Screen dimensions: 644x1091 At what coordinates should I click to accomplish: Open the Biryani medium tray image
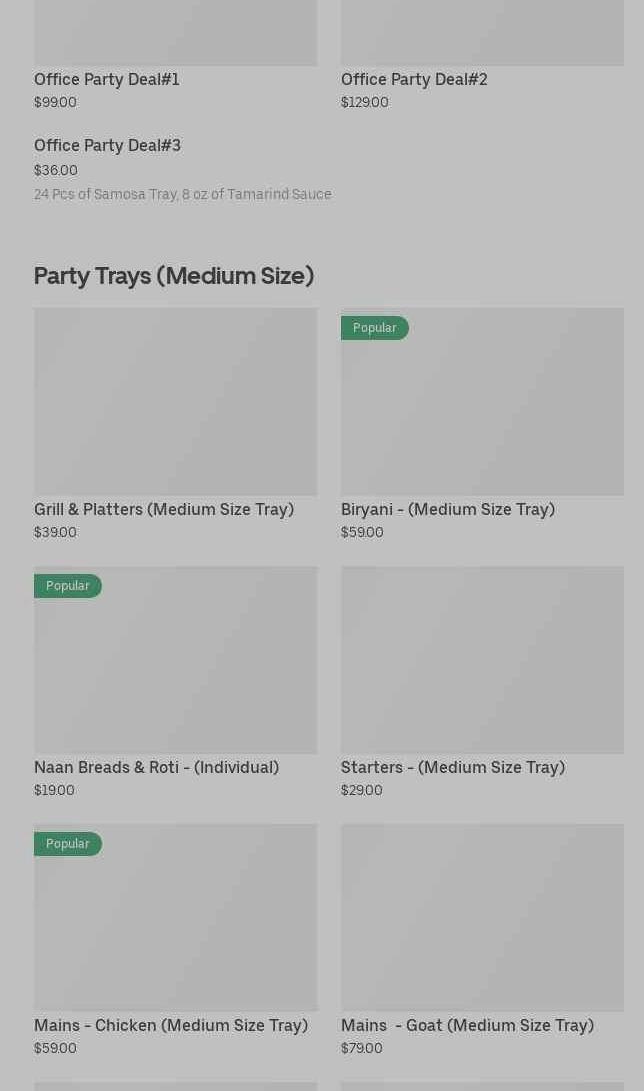(482, 410)
